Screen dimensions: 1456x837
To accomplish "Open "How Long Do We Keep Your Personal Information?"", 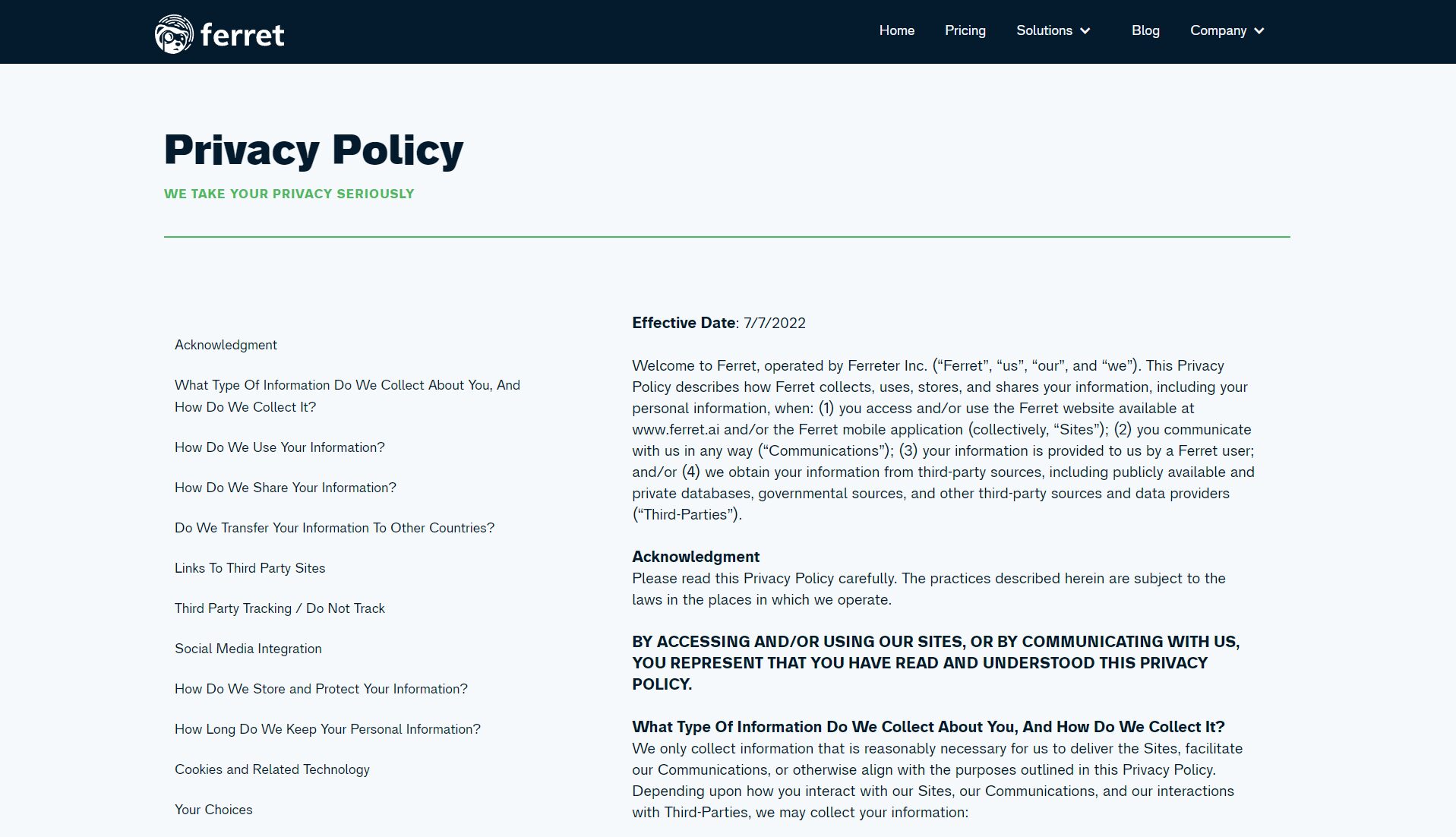I will [x=327, y=729].
